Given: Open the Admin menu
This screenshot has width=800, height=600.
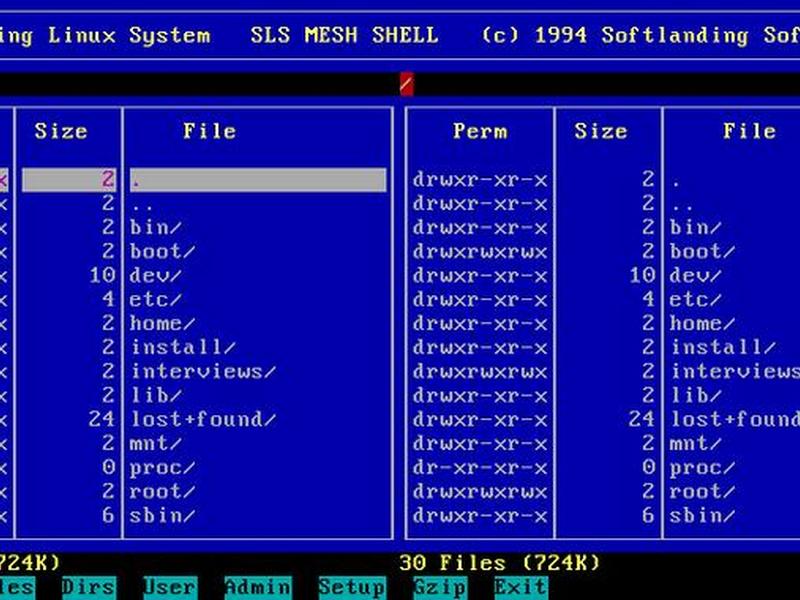Looking at the screenshot, I should click(258, 587).
